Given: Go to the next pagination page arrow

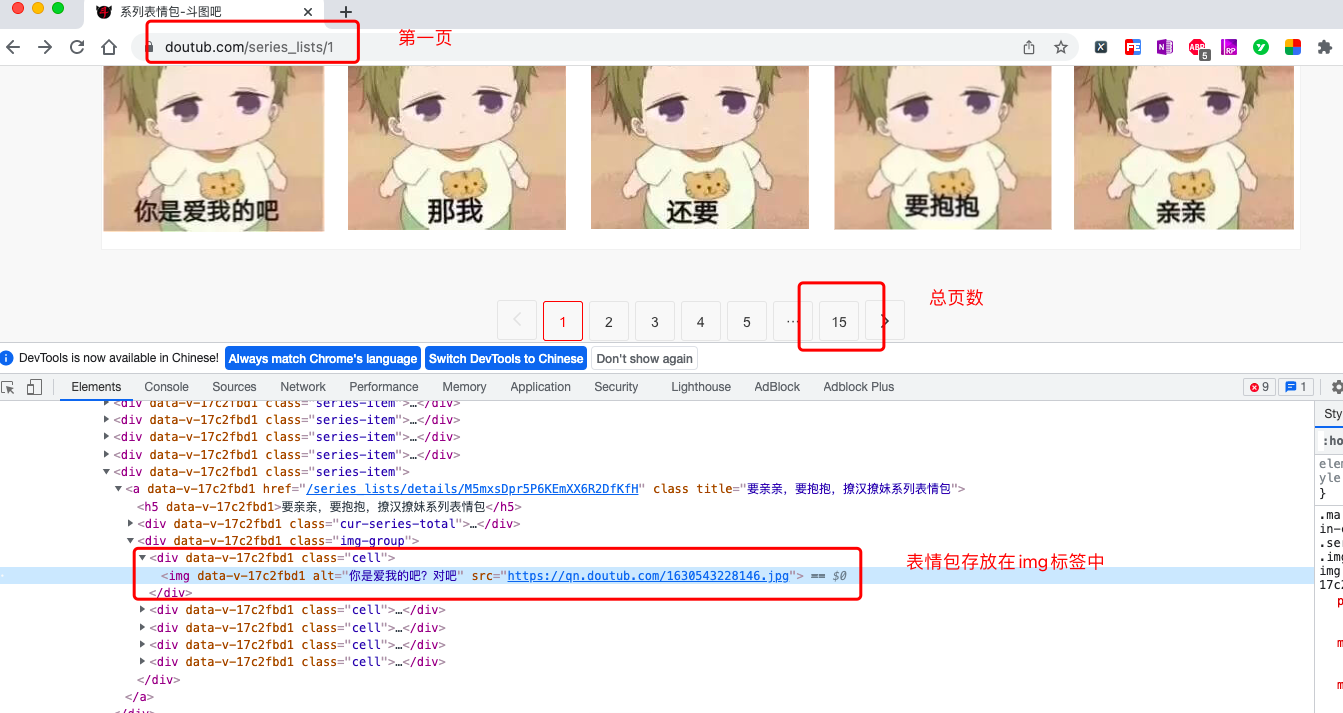Looking at the screenshot, I should 885,321.
